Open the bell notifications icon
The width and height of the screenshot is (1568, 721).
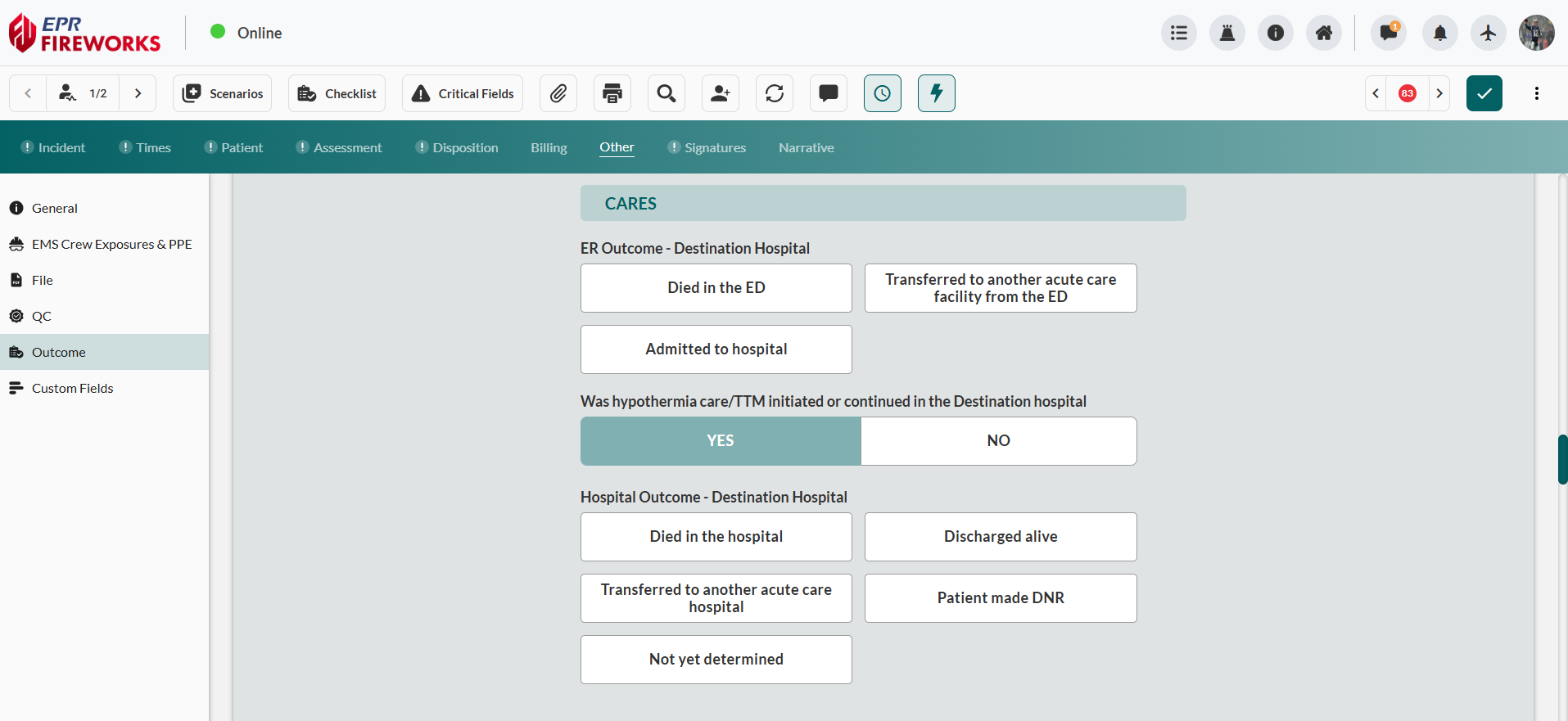pos(1439,33)
